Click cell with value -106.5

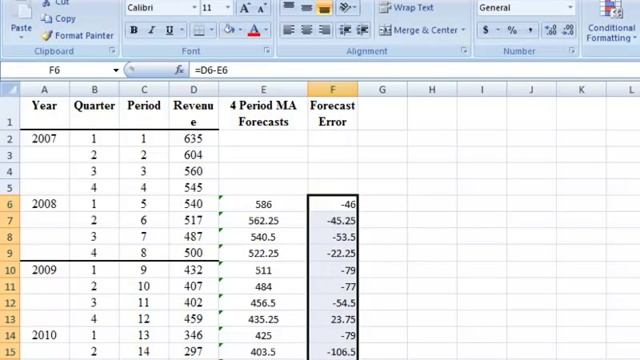(x=333, y=352)
